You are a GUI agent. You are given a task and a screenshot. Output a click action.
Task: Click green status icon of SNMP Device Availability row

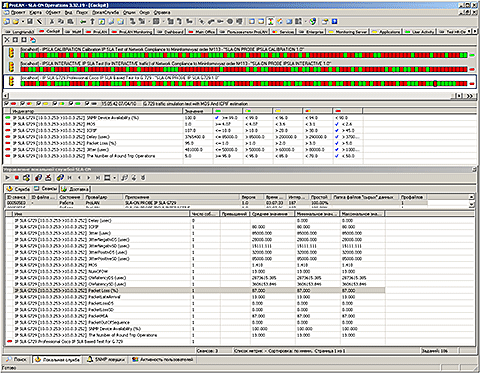coord(8,118)
